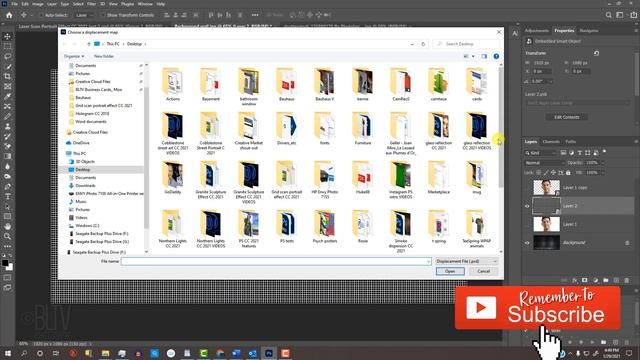640x360 pixels.
Task: Select the Frame tool
Action: click(x=7, y=87)
